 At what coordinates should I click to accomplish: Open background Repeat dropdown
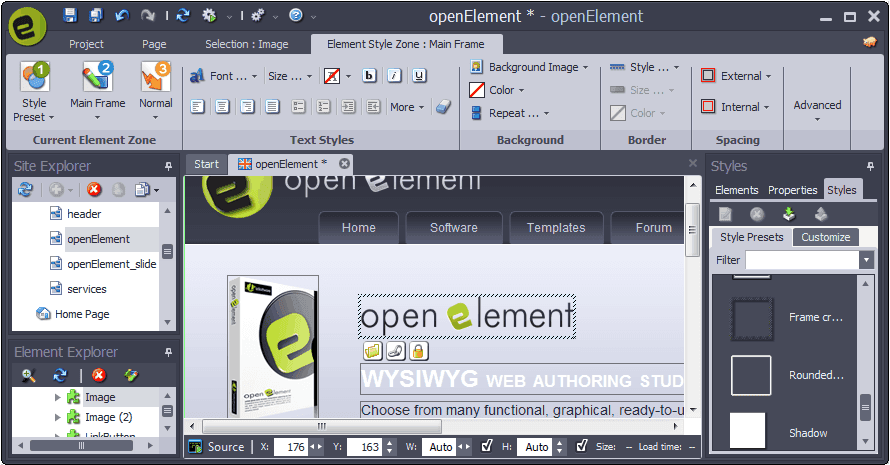[510, 113]
